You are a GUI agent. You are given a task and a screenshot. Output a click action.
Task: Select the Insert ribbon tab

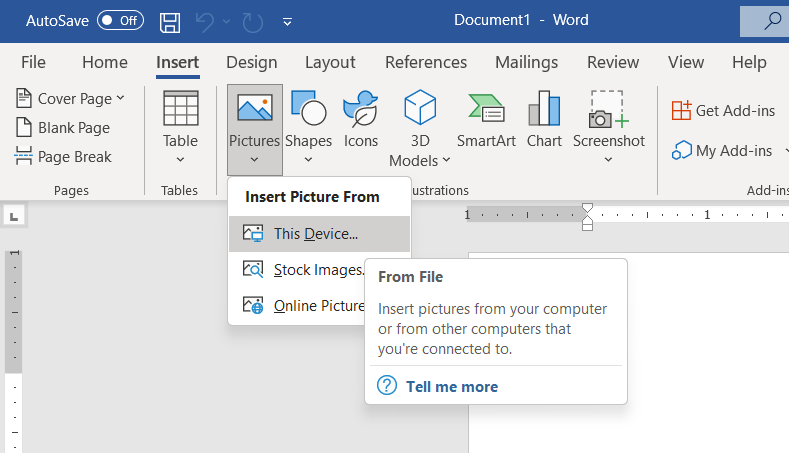click(178, 62)
